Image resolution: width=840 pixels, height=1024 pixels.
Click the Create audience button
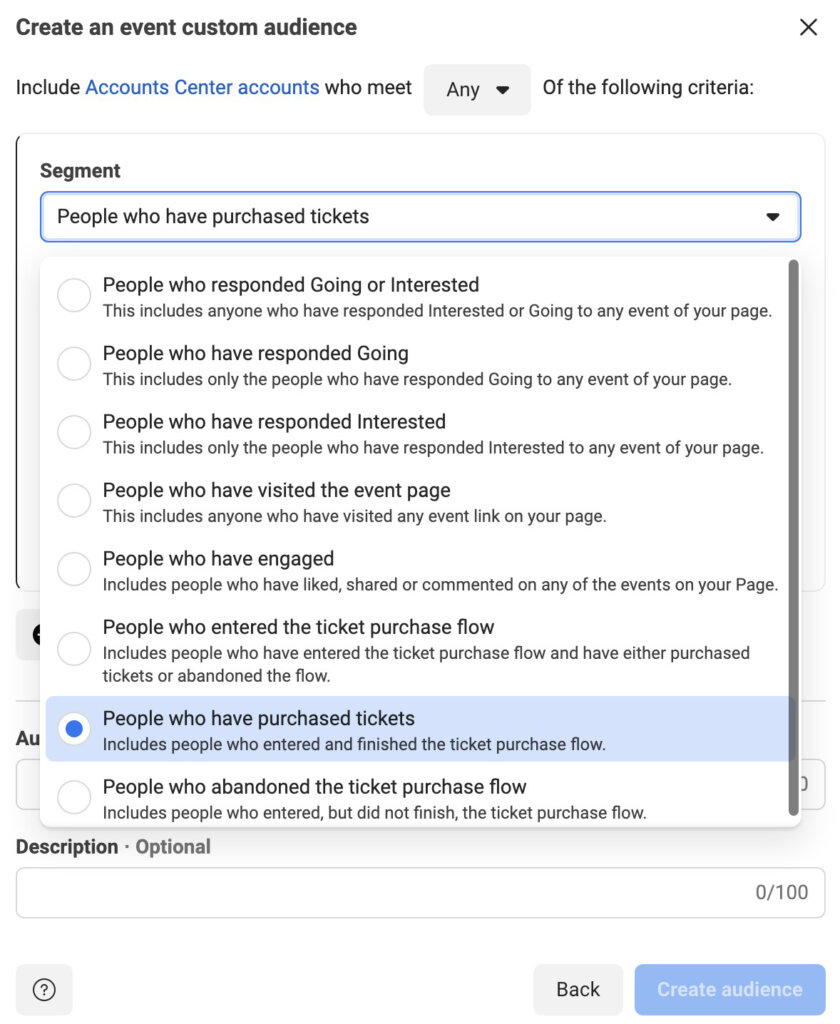click(x=729, y=989)
